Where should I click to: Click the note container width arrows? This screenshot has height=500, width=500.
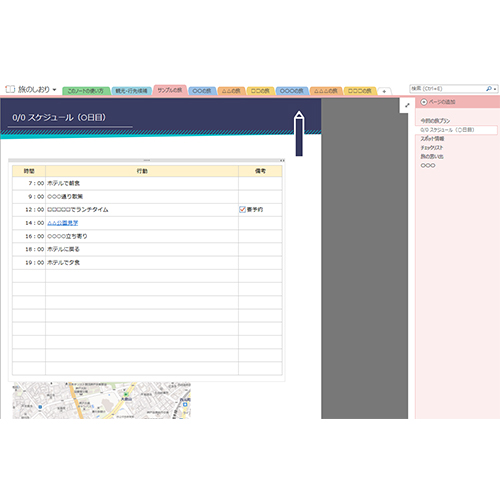tap(282, 160)
